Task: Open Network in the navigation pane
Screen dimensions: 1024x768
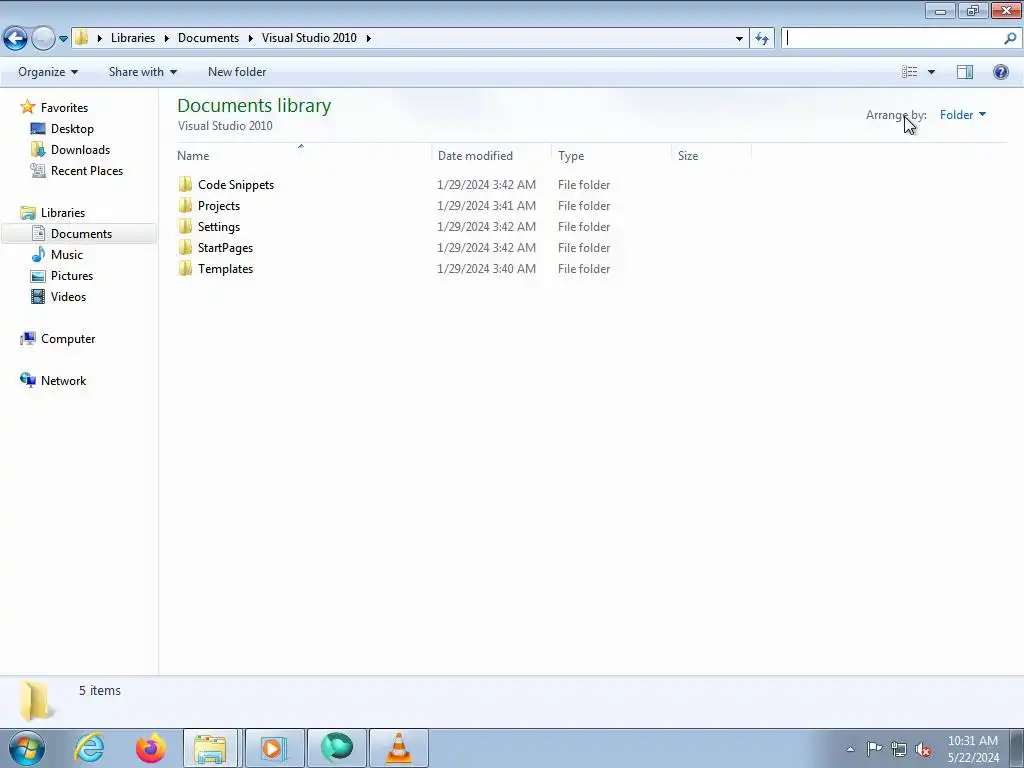Action: click(63, 381)
